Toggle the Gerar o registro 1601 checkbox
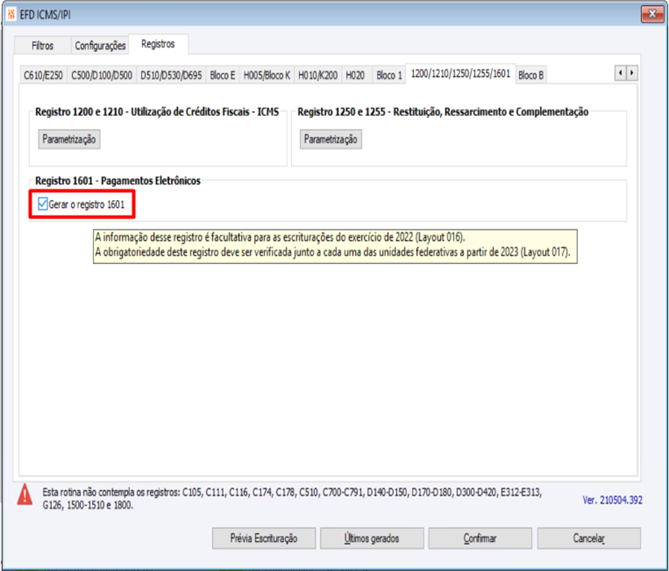The height and width of the screenshot is (571, 669). coord(43,204)
